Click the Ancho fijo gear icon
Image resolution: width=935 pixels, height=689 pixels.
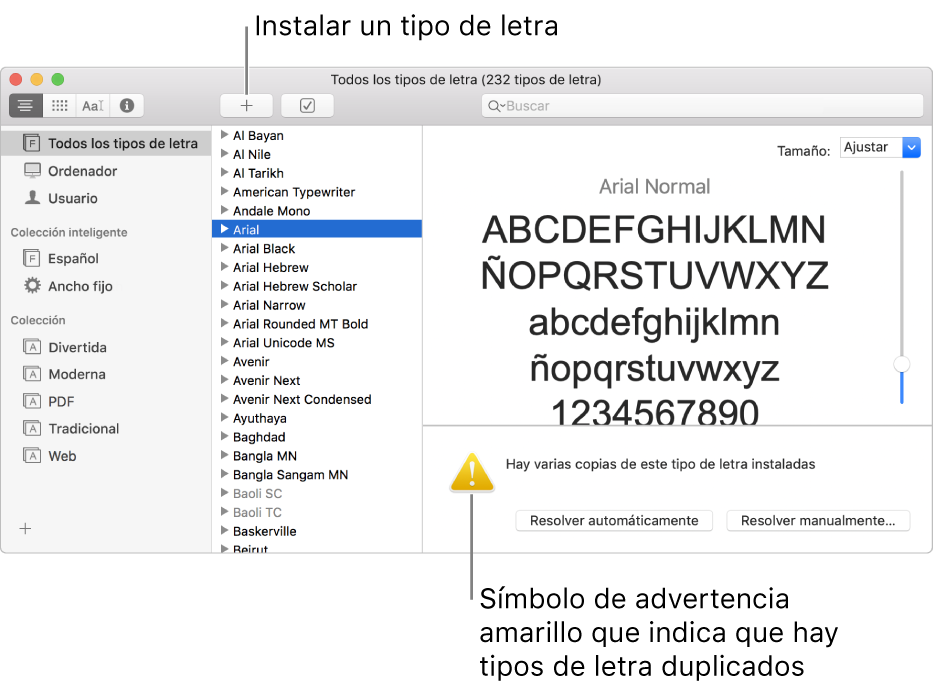point(32,286)
